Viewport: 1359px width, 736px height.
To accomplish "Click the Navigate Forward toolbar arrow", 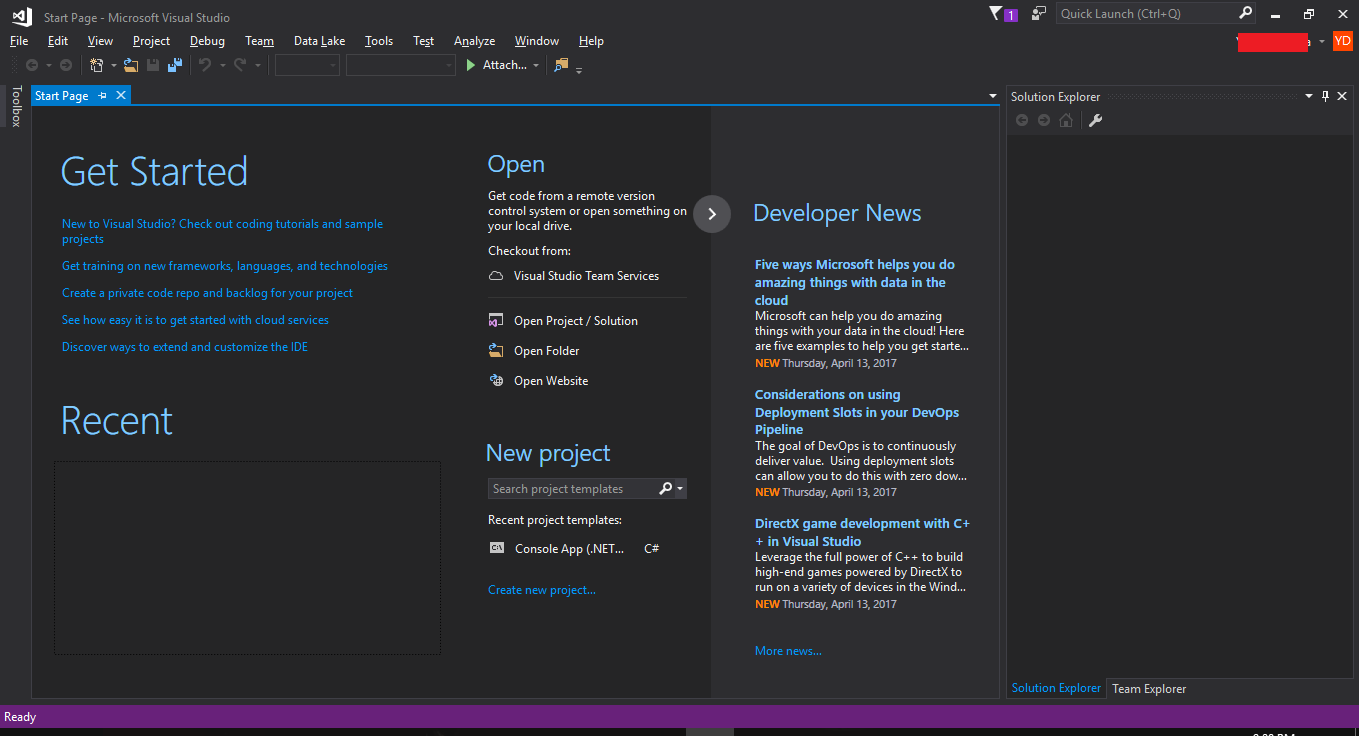I will coord(66,65).
